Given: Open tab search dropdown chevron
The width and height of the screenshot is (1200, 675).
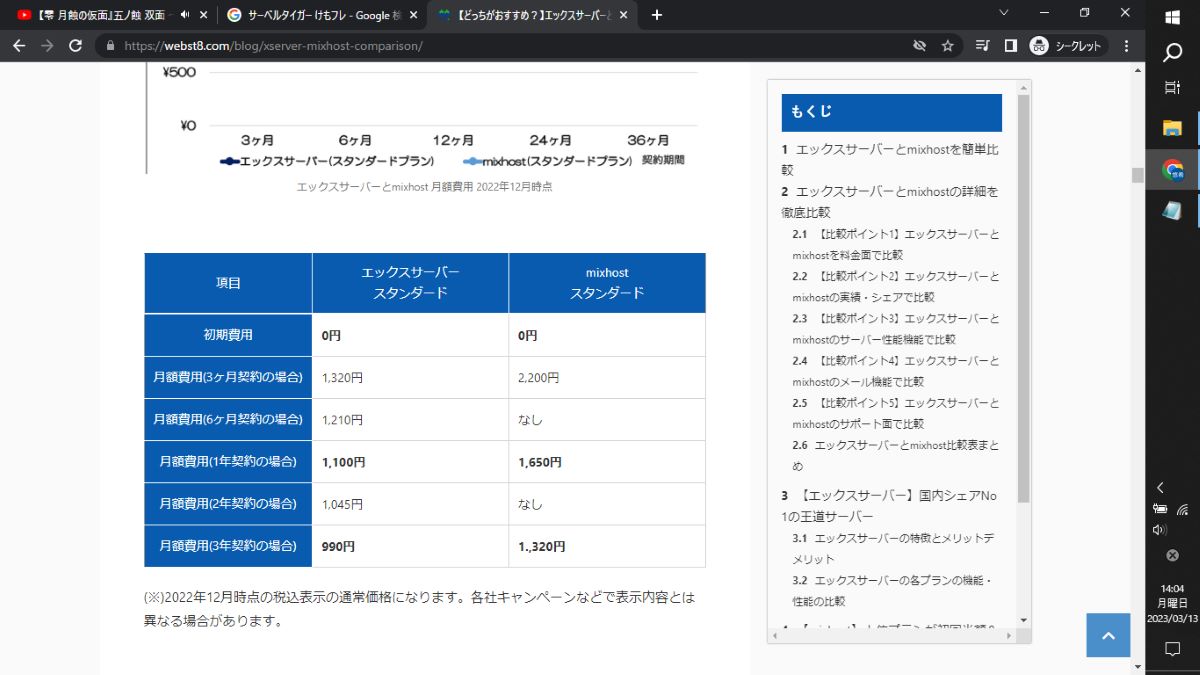Looking at the screenshot, I should point(1005,13).
